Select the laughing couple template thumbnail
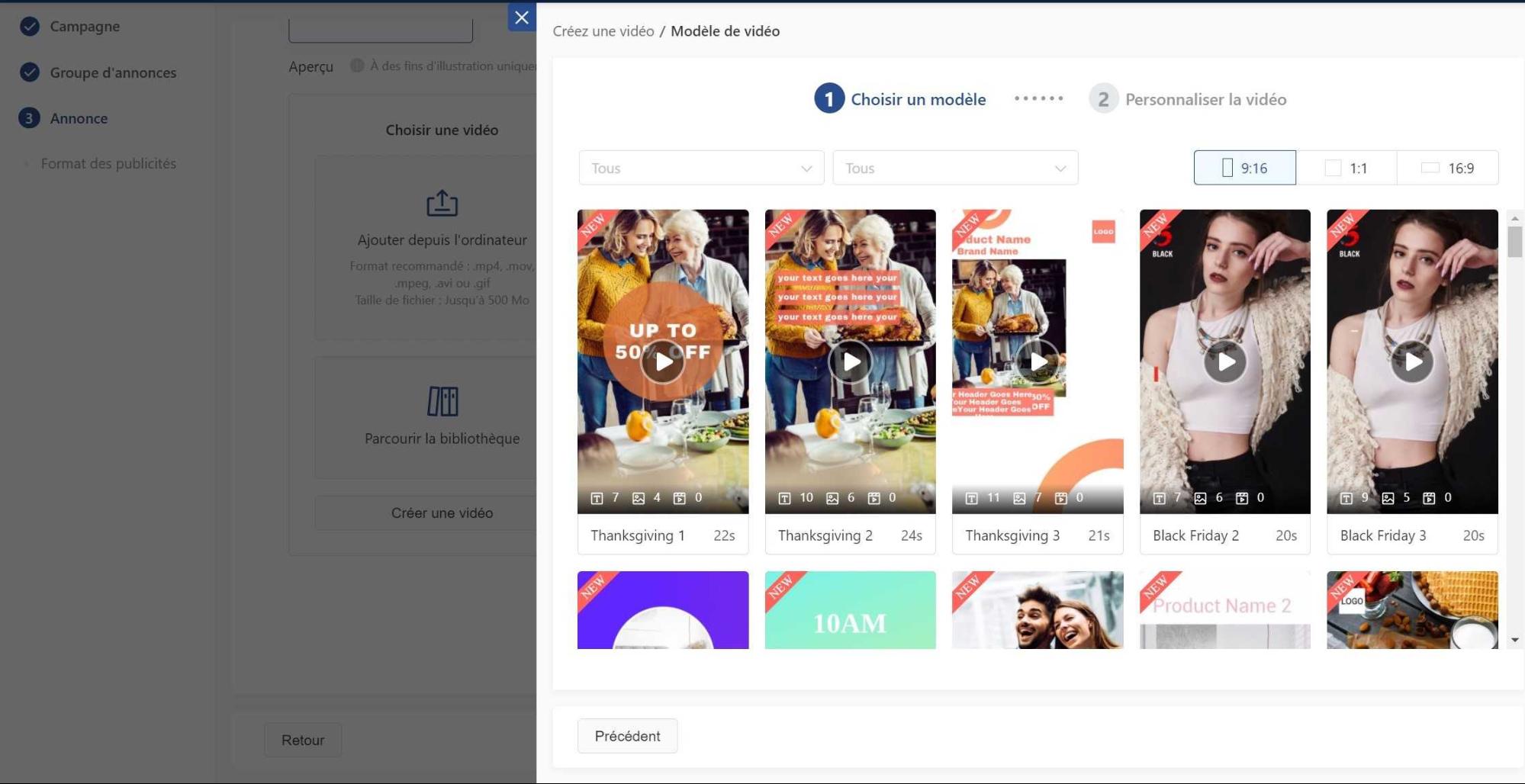Screen dimensions: 1525x784 point(1038,610)
